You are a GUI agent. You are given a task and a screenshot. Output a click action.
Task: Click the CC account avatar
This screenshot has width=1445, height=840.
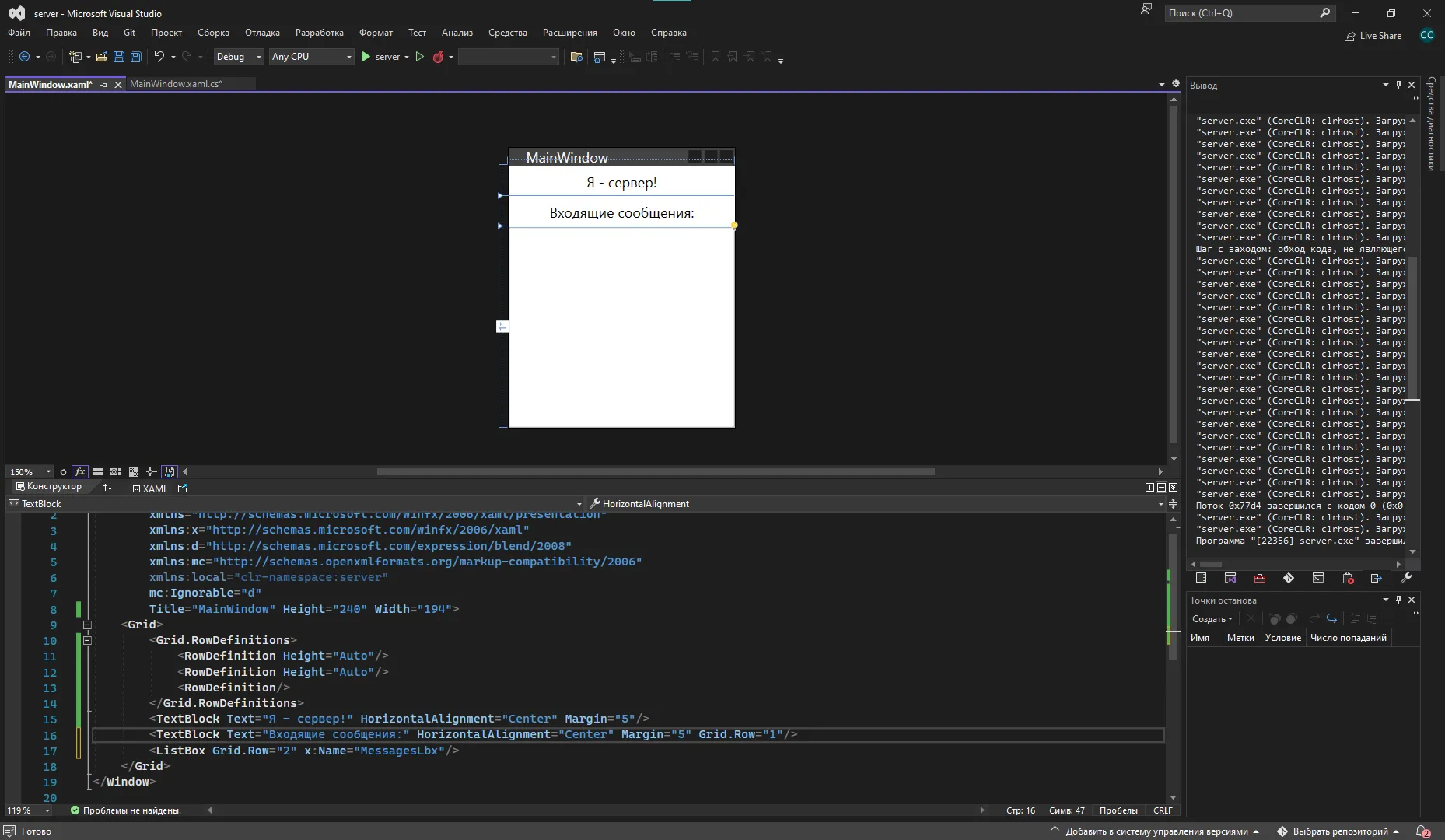pos(1426,35)
